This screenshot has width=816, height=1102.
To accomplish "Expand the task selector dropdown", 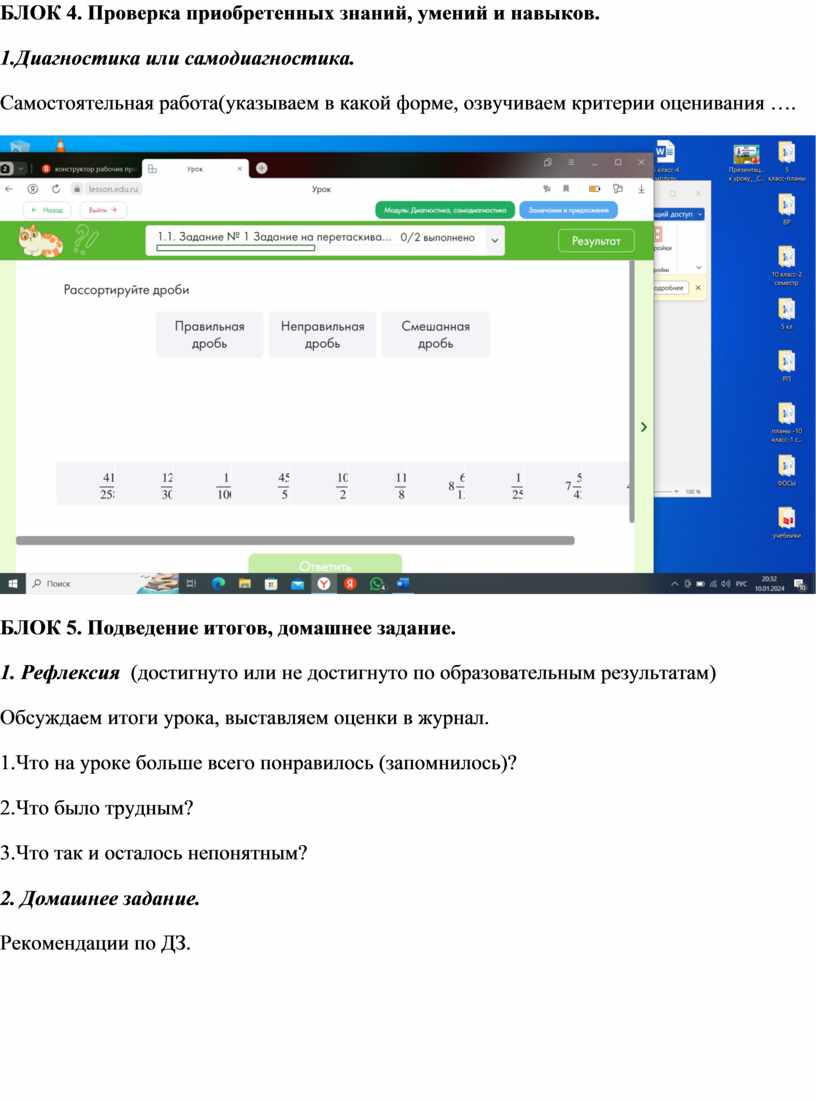I will click(x=494, y=240).
